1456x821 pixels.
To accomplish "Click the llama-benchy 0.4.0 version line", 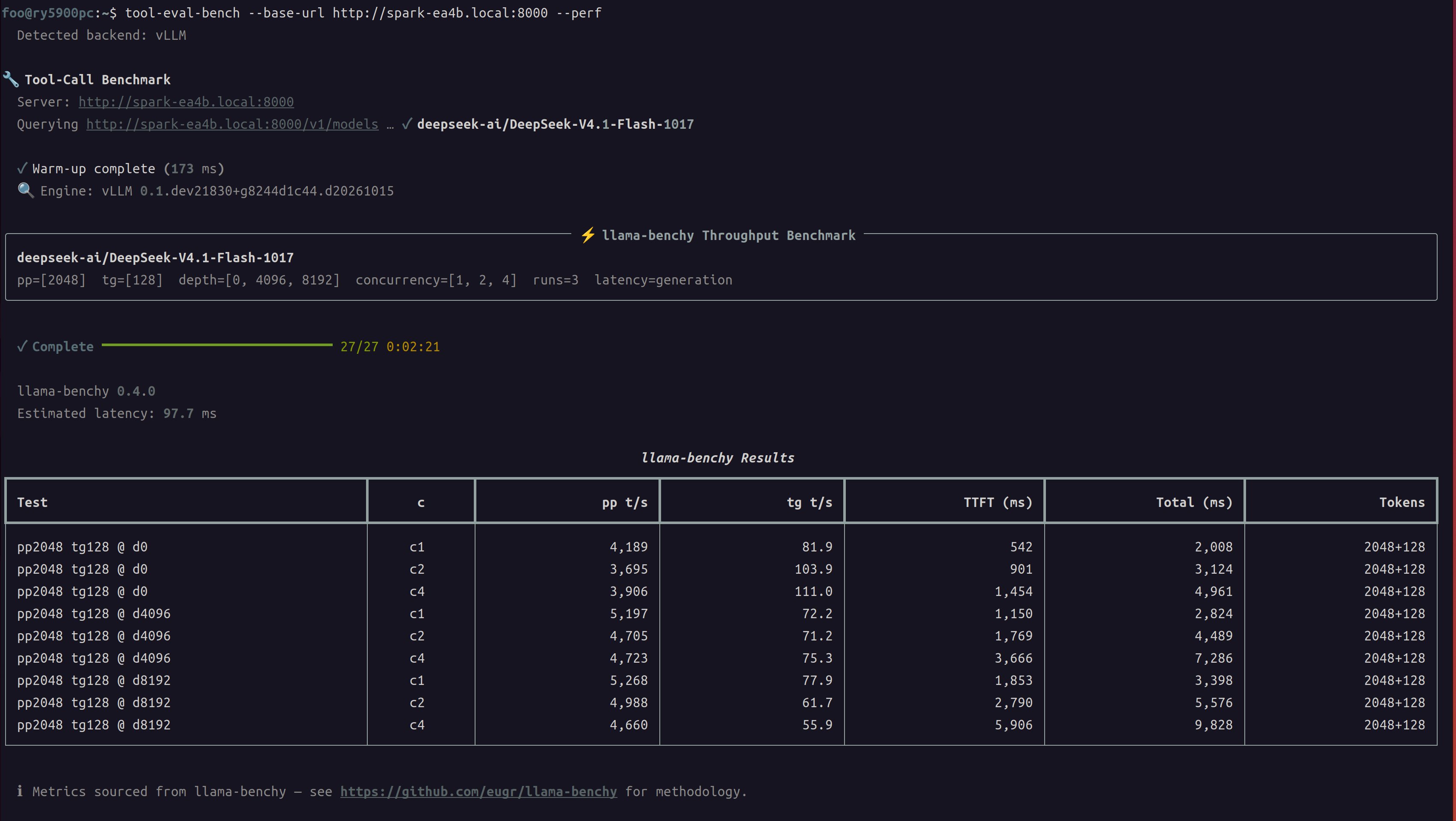I will [86, 391].
